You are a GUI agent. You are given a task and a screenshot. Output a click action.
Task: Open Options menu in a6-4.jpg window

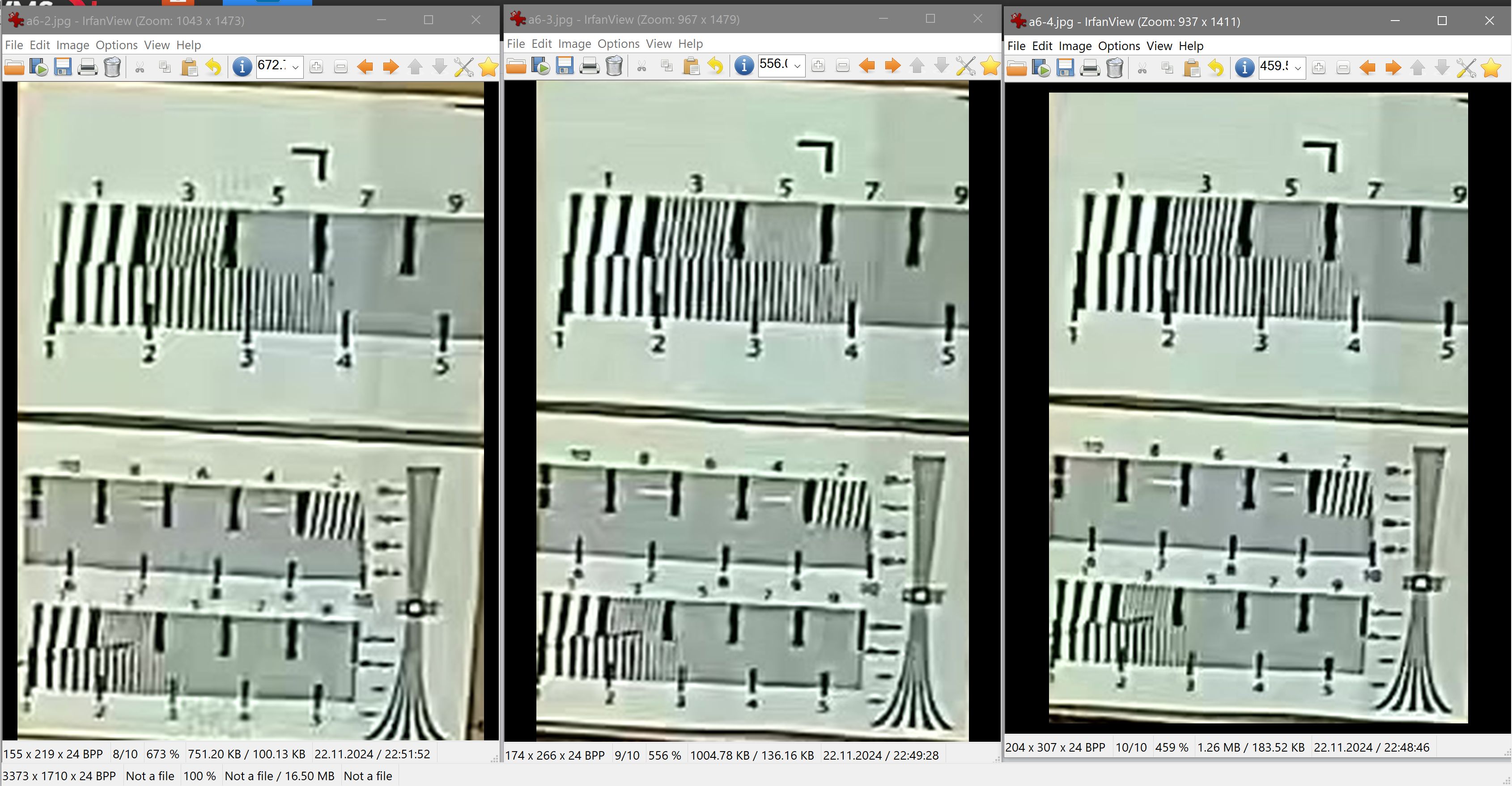(x=1119, y=46)
